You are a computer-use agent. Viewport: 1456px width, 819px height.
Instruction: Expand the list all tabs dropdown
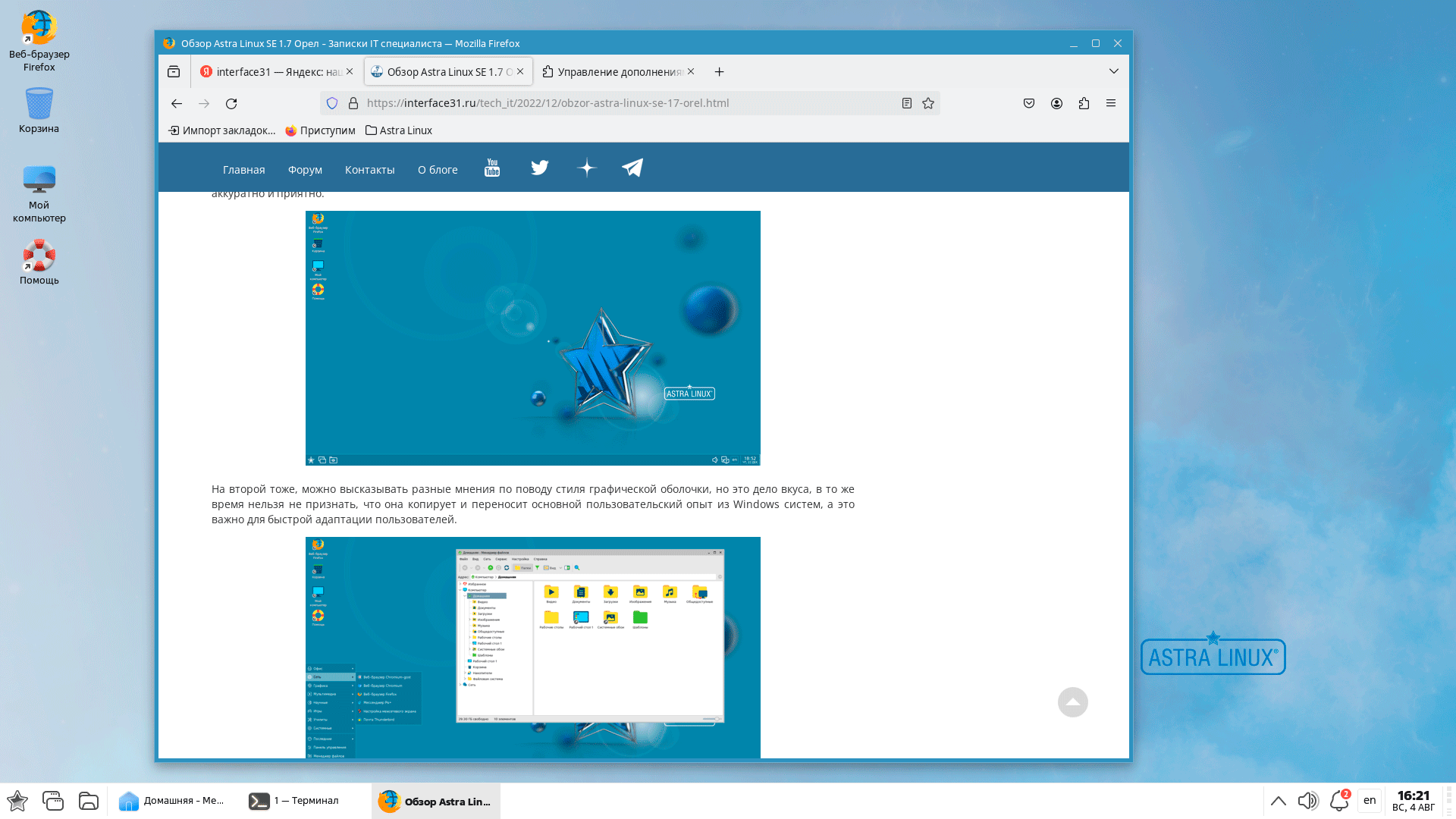point(1113,71)
